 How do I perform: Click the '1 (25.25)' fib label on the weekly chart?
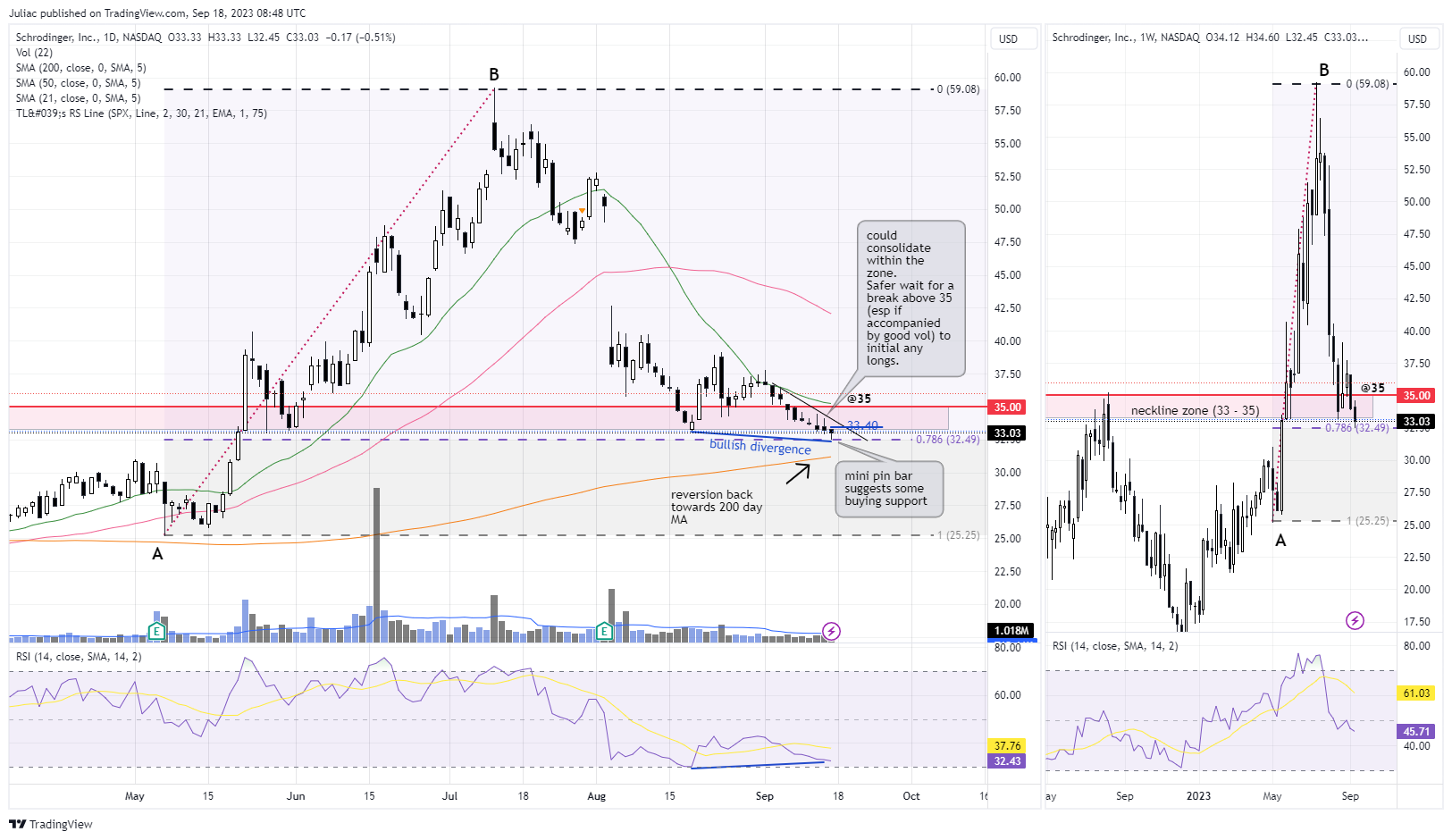coord(1367,521)
